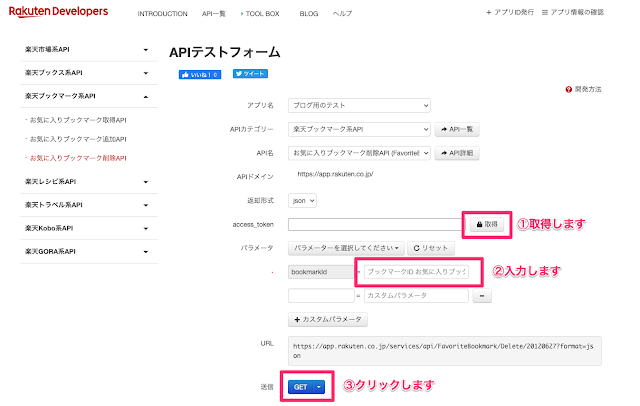Viewport: 640px width, 406px height.
Task: Open お気に入りブックマーク取得API link
Action: coord(78,120)
